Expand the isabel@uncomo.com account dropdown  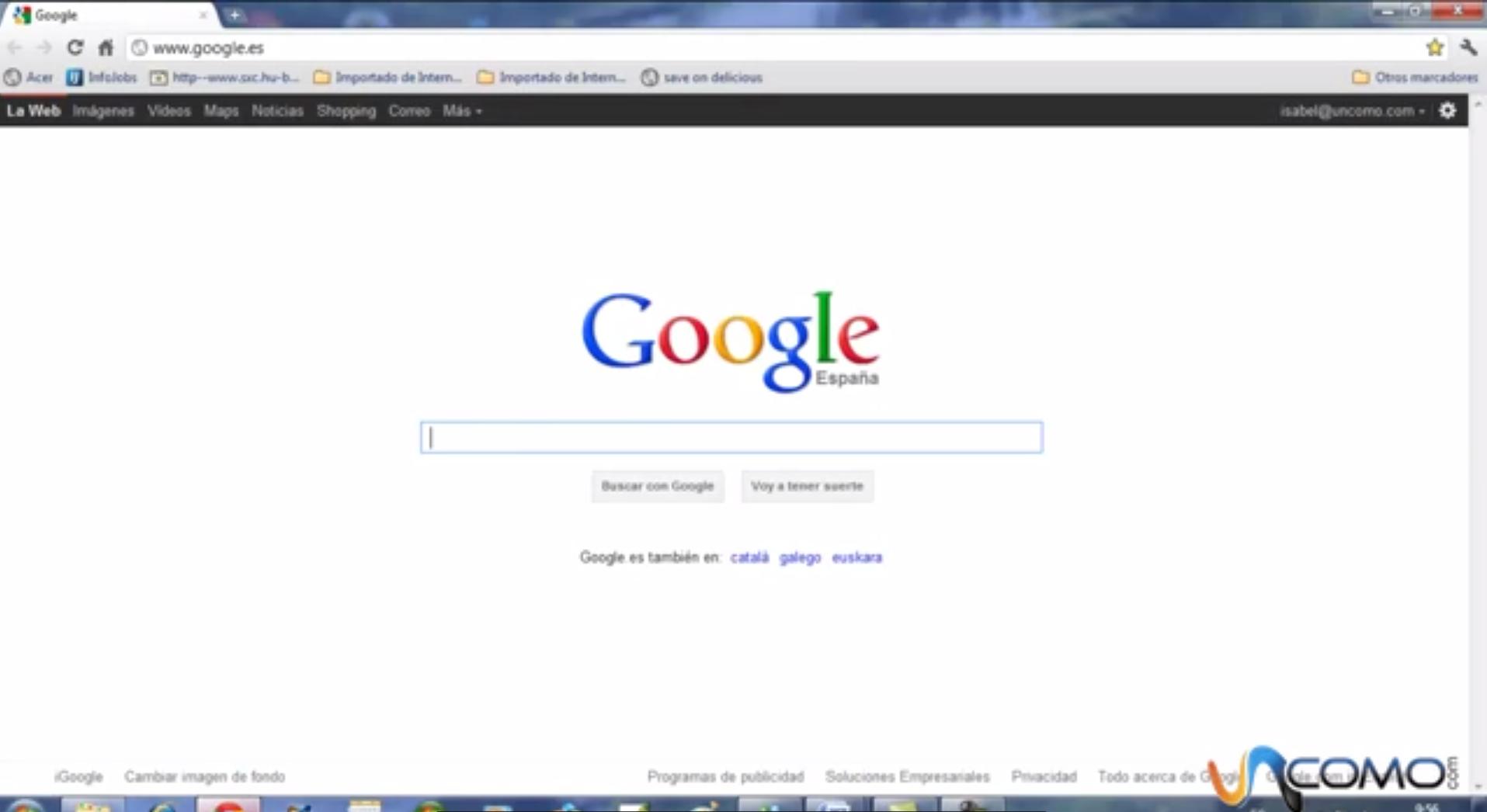(x=1351, y=110)
